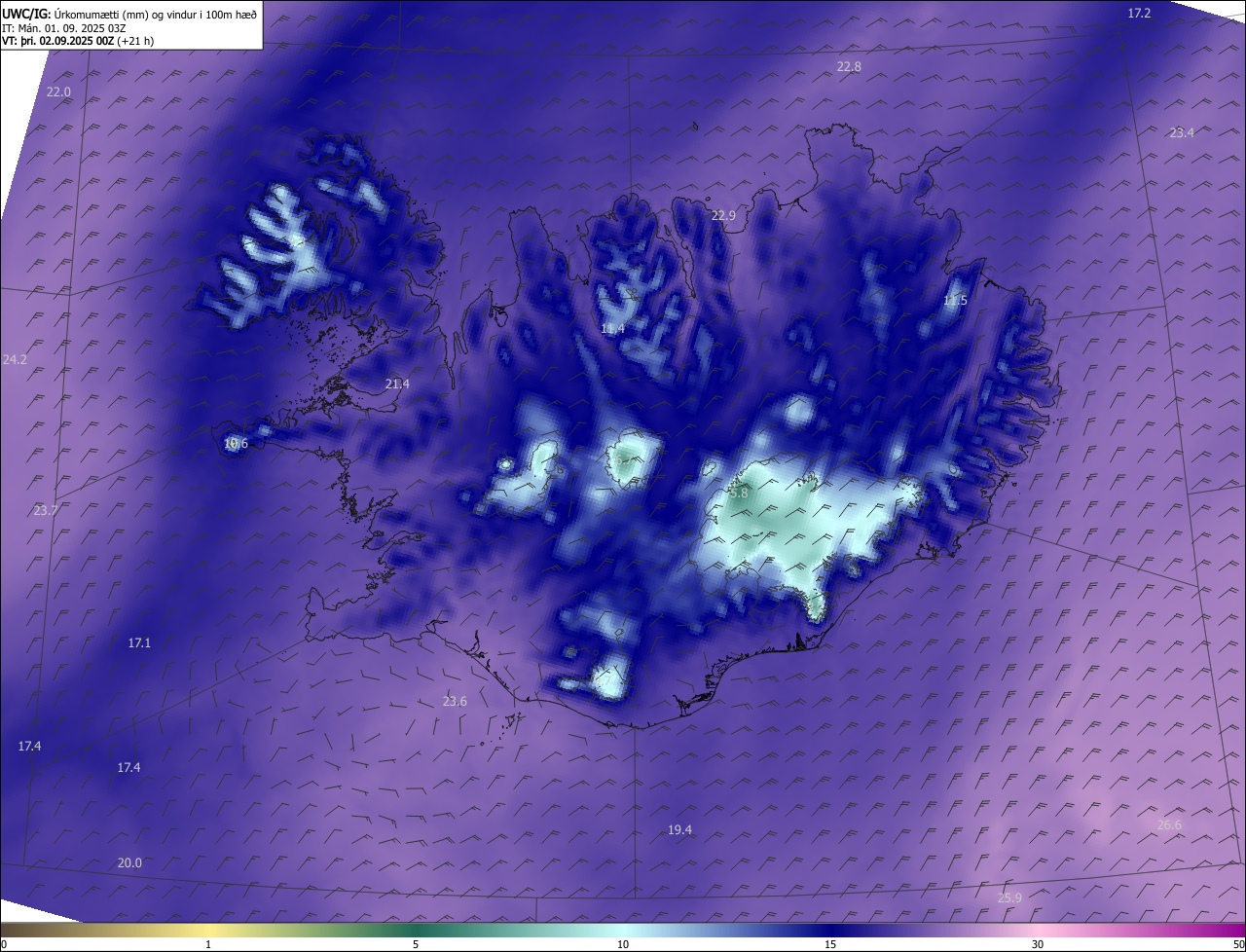Click the map value 22.0
This screenshot has height=952, width=1246.
click(x=58, y=92)
